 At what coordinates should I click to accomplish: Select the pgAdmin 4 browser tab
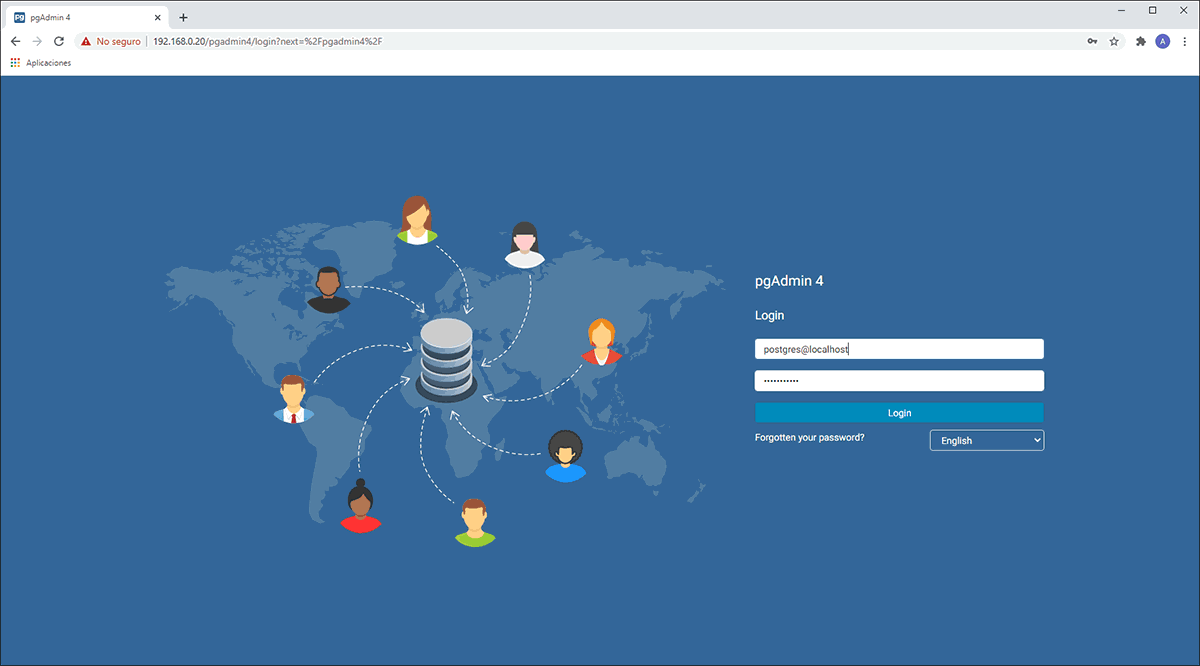tap(88, 17)
